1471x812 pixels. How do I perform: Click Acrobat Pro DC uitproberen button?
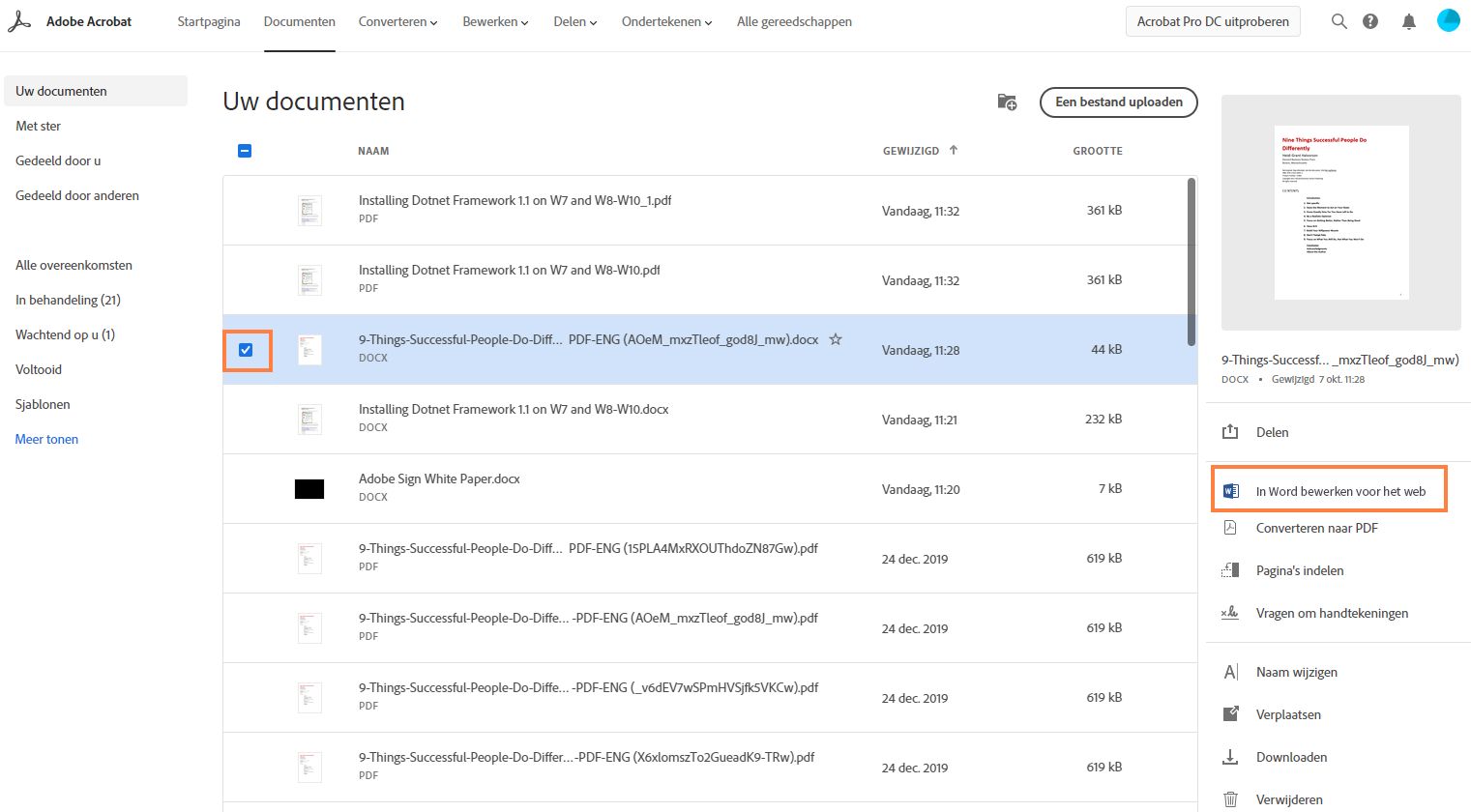click(x=1213, y=21)
